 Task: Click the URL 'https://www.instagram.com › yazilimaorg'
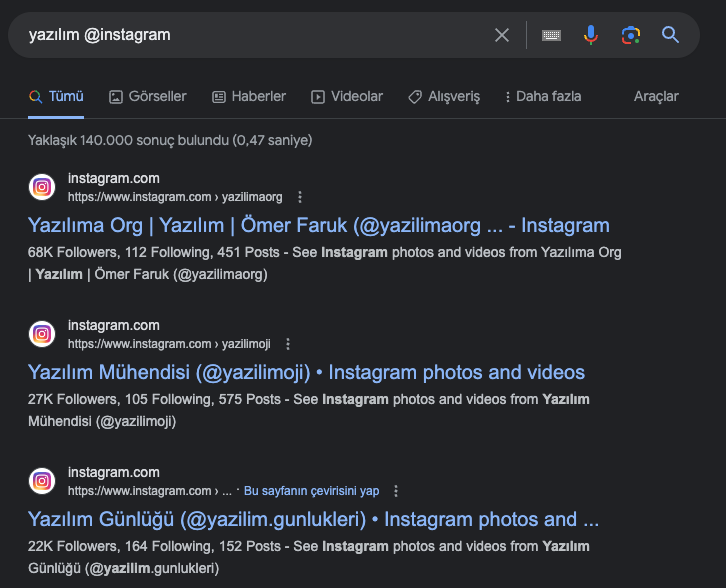tap(175, 197)
